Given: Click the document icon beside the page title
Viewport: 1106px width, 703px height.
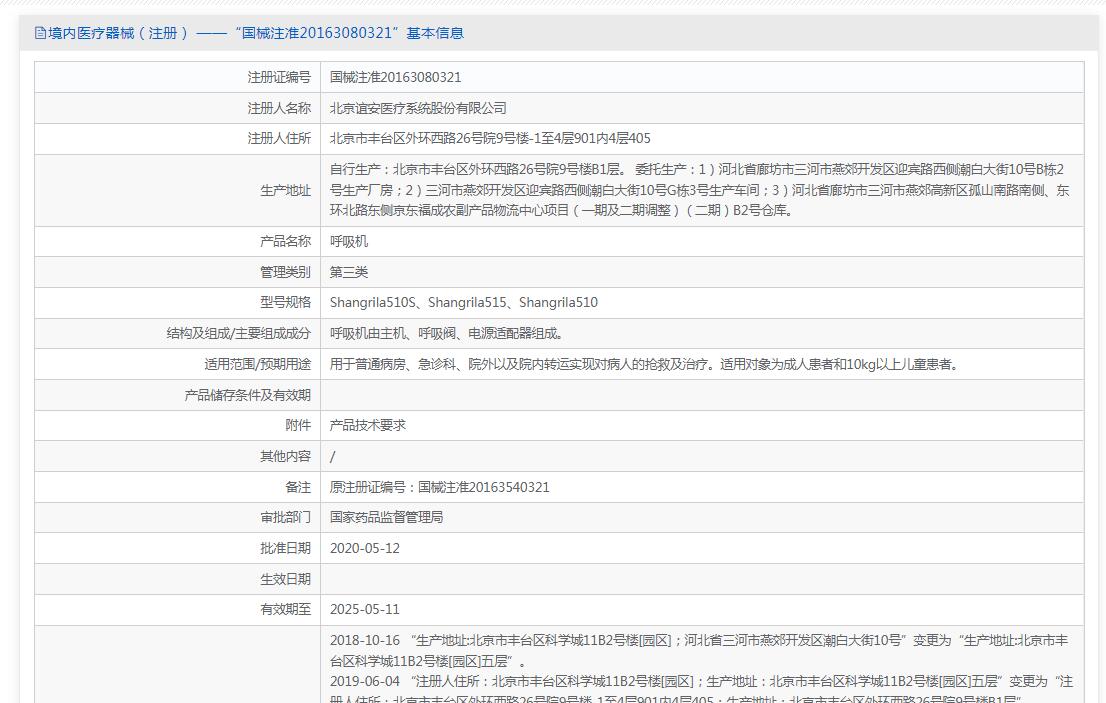Looking at the screenshot, I should point(40,33).
